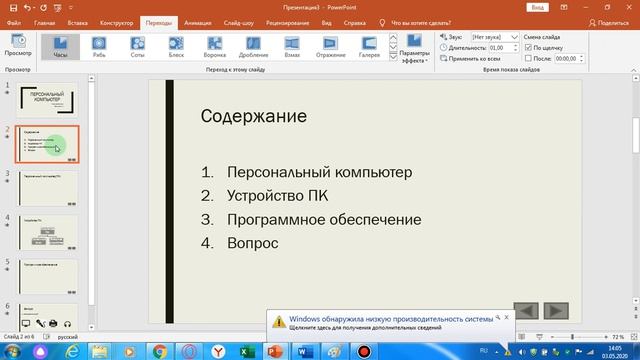Switch to Слайд-шоу tab

[x=239, y=23]
